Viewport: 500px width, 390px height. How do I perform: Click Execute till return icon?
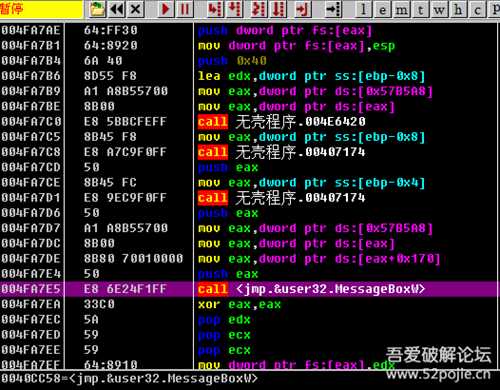[x=303, y=9]
